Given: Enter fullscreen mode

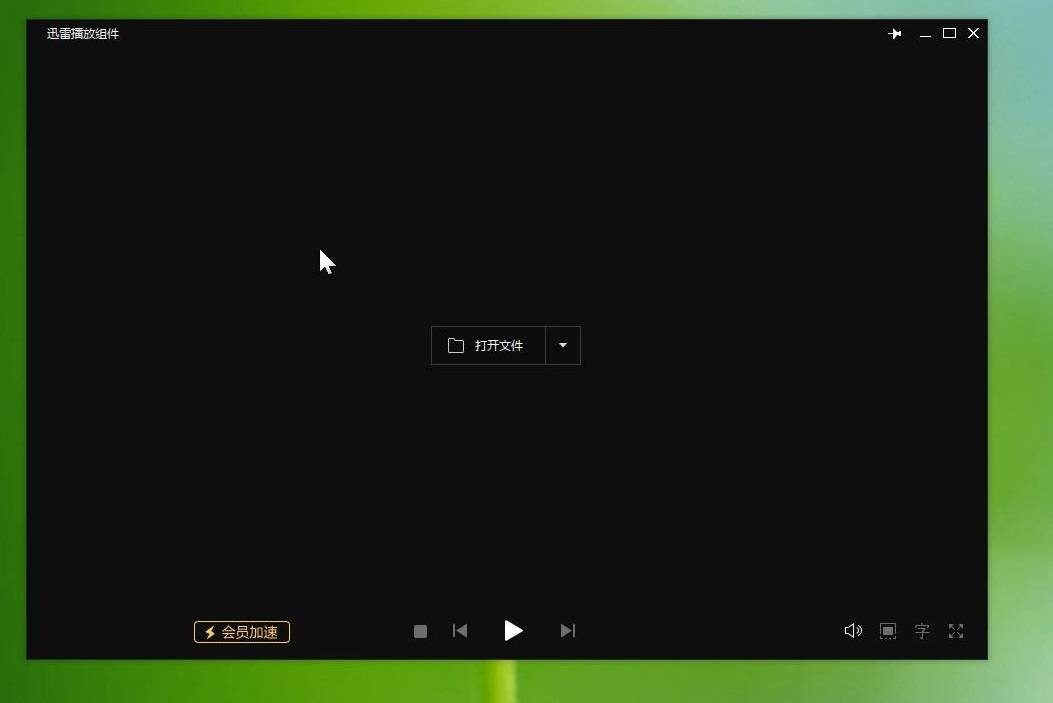Looking at the screenshot, I should click(956, 631).
